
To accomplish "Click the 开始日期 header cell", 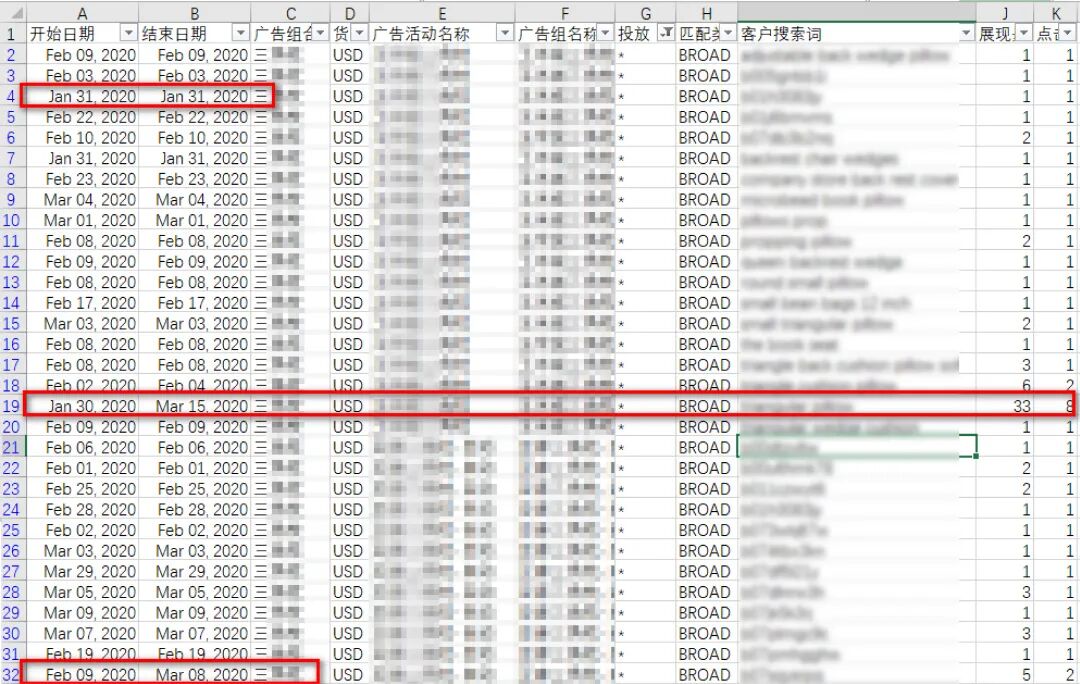I will tap(82, 34).
